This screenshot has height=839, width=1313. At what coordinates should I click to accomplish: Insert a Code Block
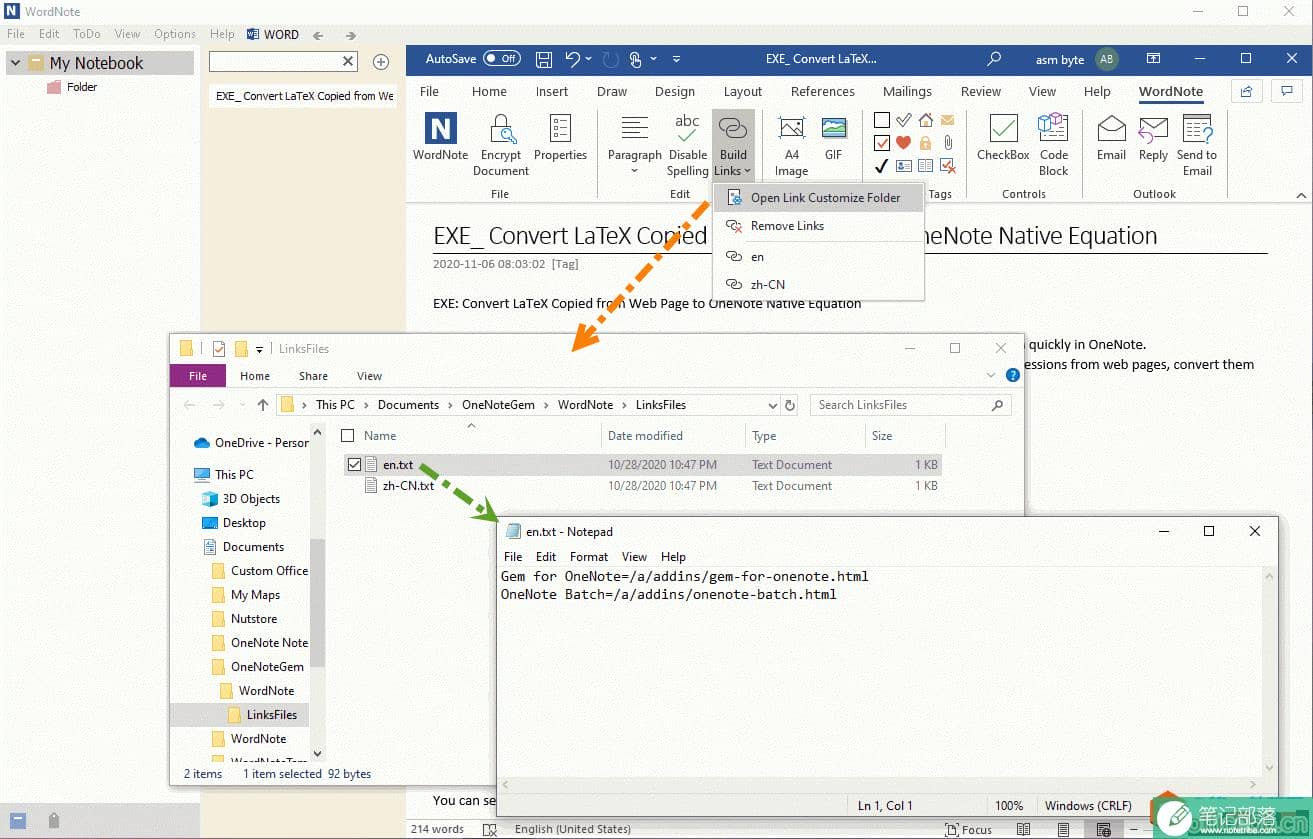1053,145
